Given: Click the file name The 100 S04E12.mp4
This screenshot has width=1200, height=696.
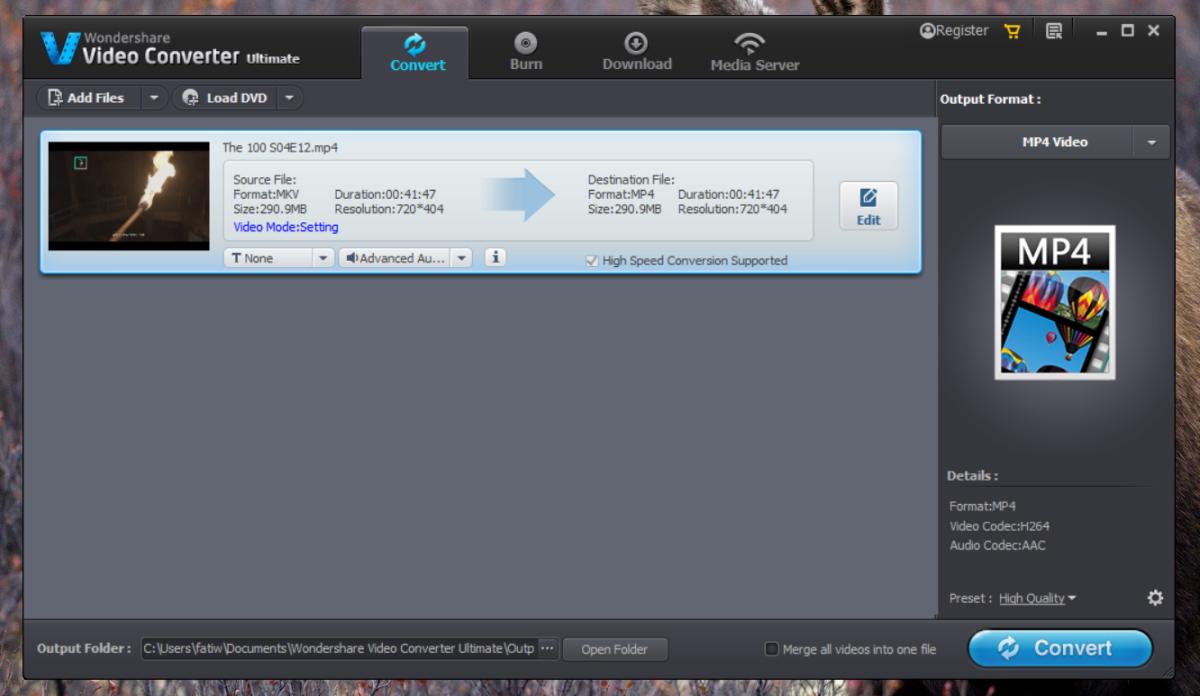Looking at the screenshot, I should pos(280,148).
